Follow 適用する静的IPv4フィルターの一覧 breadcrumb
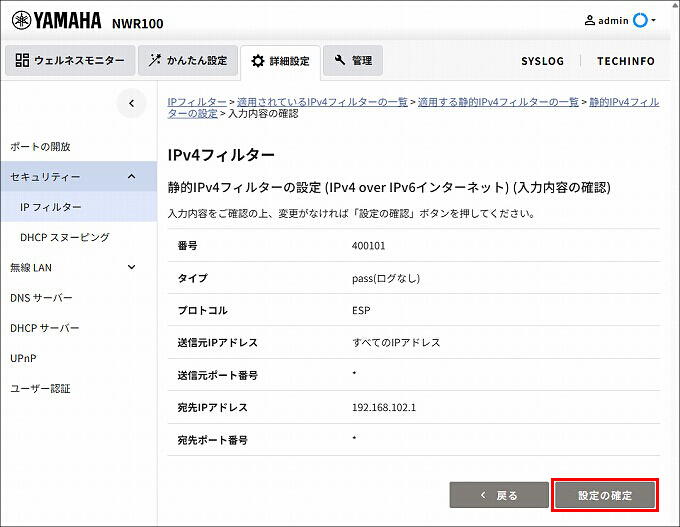Image resolution: width=680 pixels, height=527 pixels. [x=498, y=102]
